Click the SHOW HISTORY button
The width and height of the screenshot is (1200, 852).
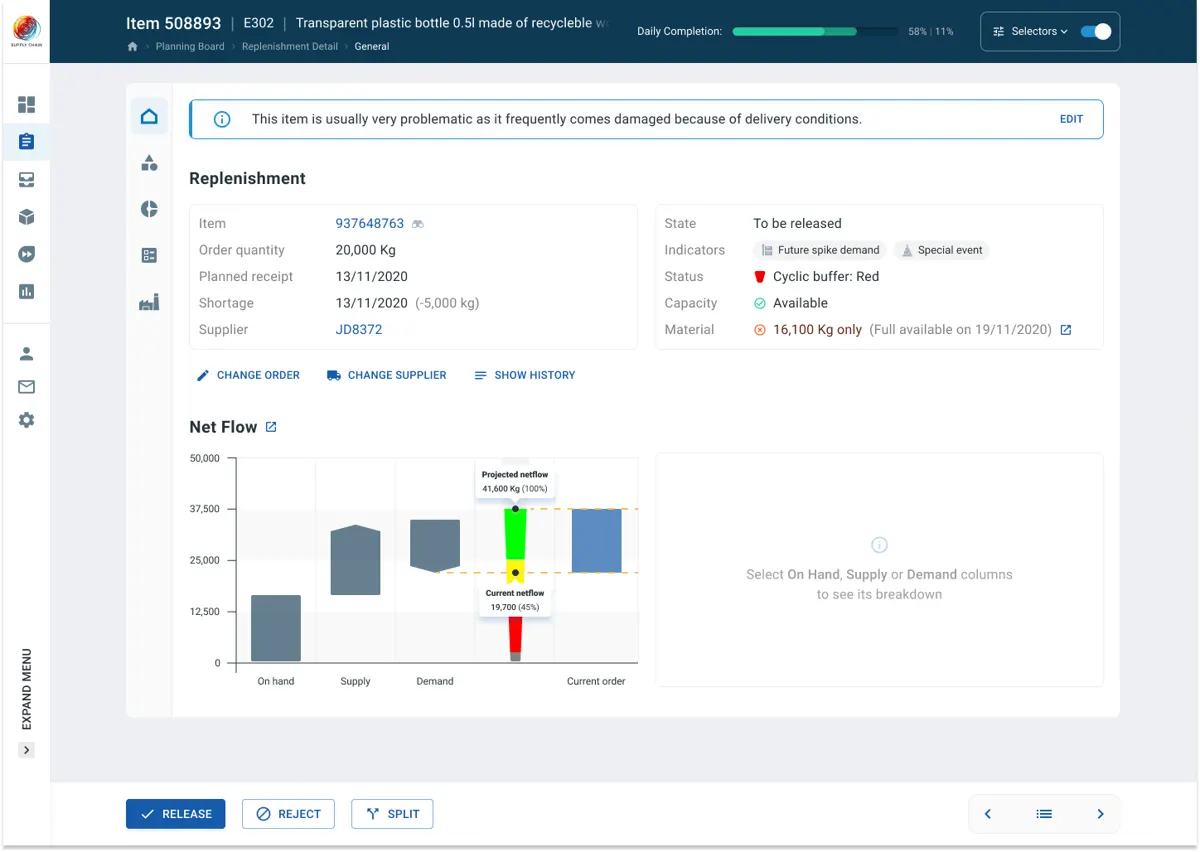click(x=525, y=375)
